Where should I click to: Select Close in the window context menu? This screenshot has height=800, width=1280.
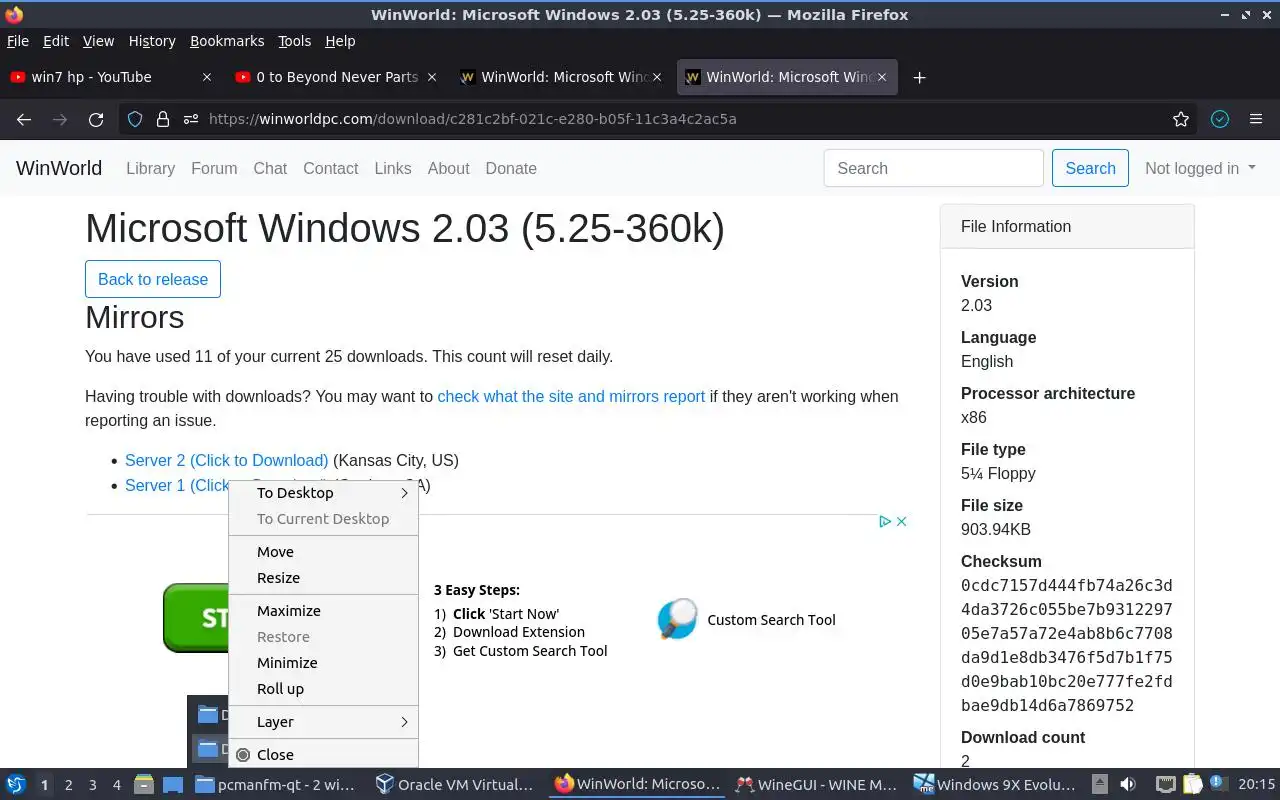[323, 755]
